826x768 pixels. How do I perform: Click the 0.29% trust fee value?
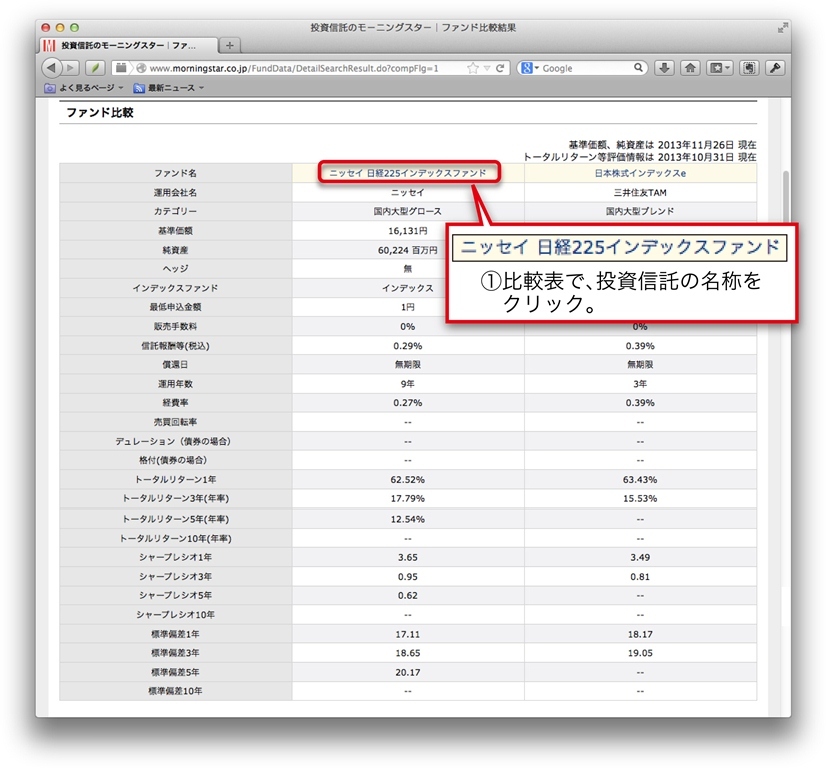(408, 346)
